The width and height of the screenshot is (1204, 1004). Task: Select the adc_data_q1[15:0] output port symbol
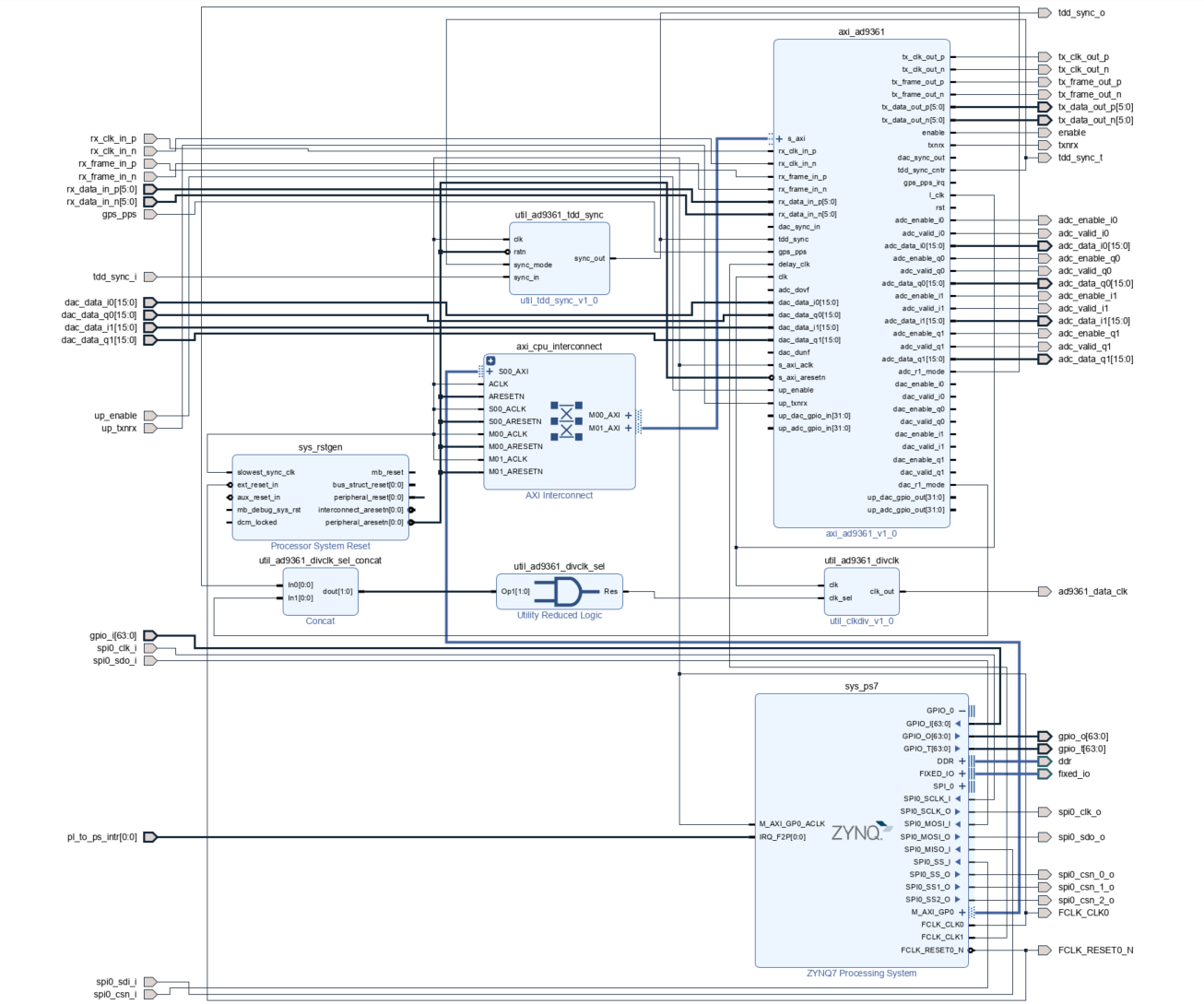1045,360
